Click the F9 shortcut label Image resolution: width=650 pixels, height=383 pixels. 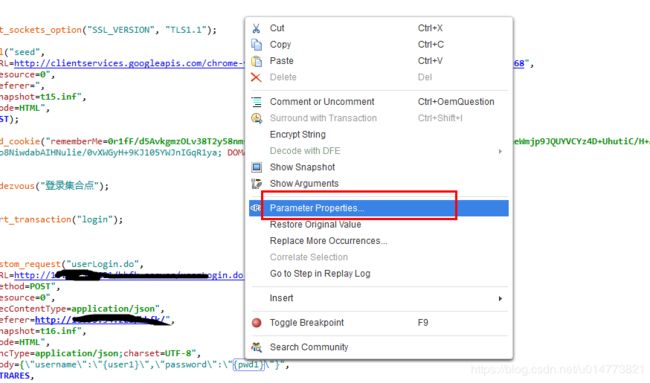(x=423, y=322)
